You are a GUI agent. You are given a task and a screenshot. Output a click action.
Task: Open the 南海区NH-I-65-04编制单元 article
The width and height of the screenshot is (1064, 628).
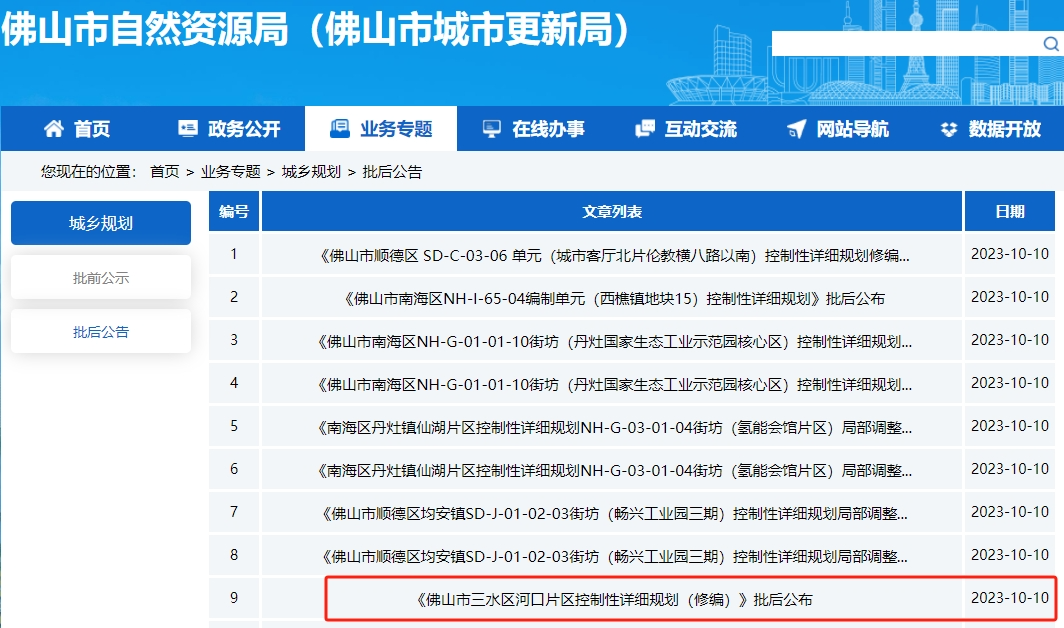coord(614,298)
